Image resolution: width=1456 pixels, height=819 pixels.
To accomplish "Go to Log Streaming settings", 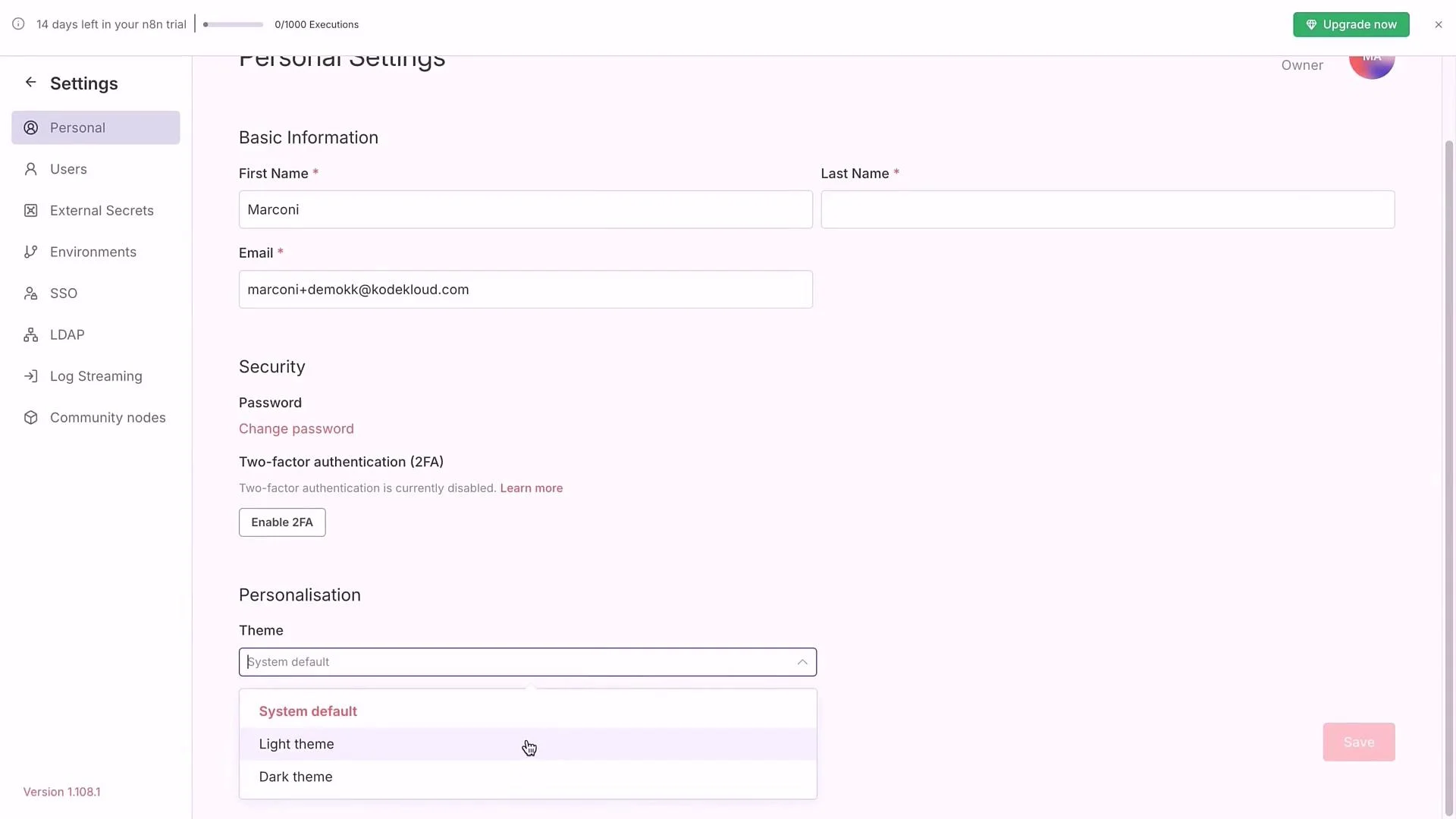I will (x=96, y=376).
